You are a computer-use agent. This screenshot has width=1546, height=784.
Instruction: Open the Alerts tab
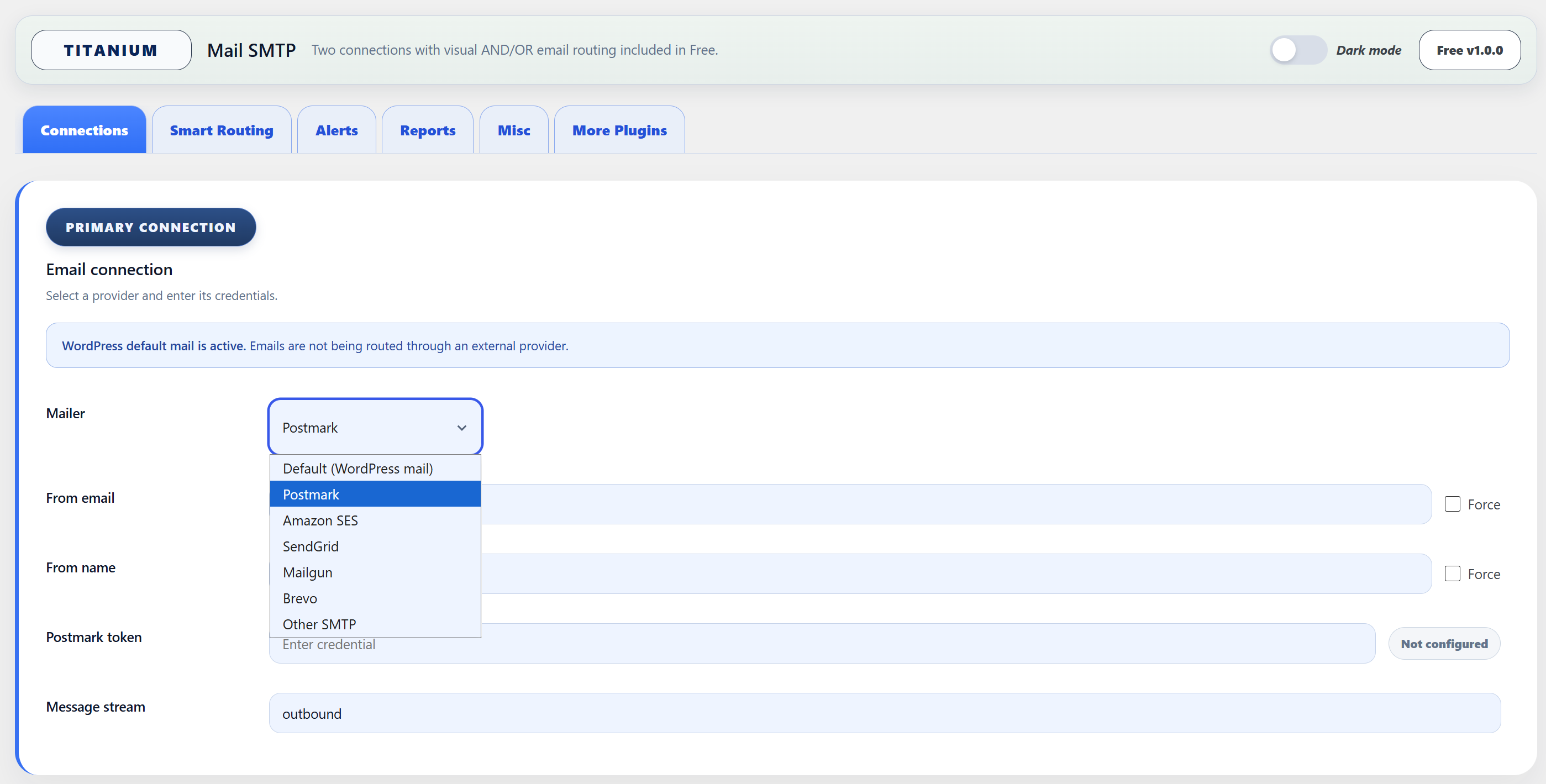pos(336,130)
